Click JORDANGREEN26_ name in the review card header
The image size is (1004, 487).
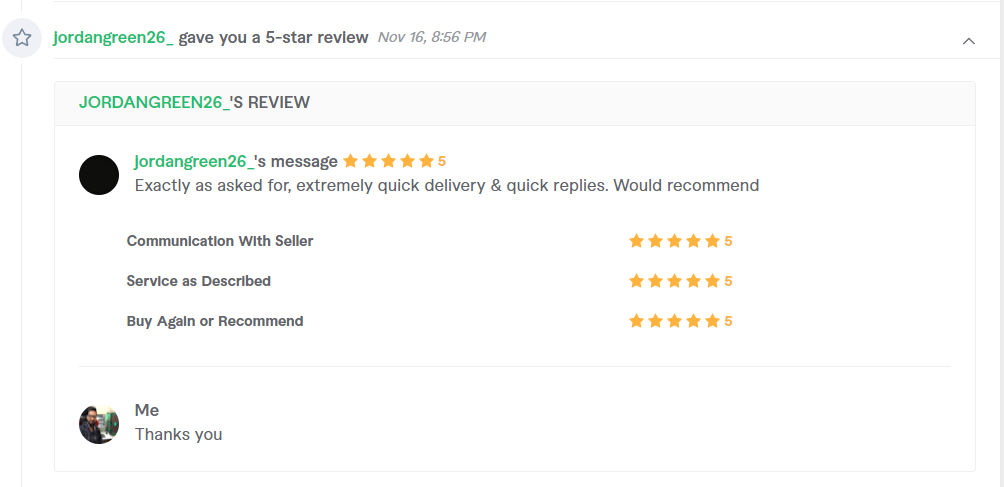[154, 102]
